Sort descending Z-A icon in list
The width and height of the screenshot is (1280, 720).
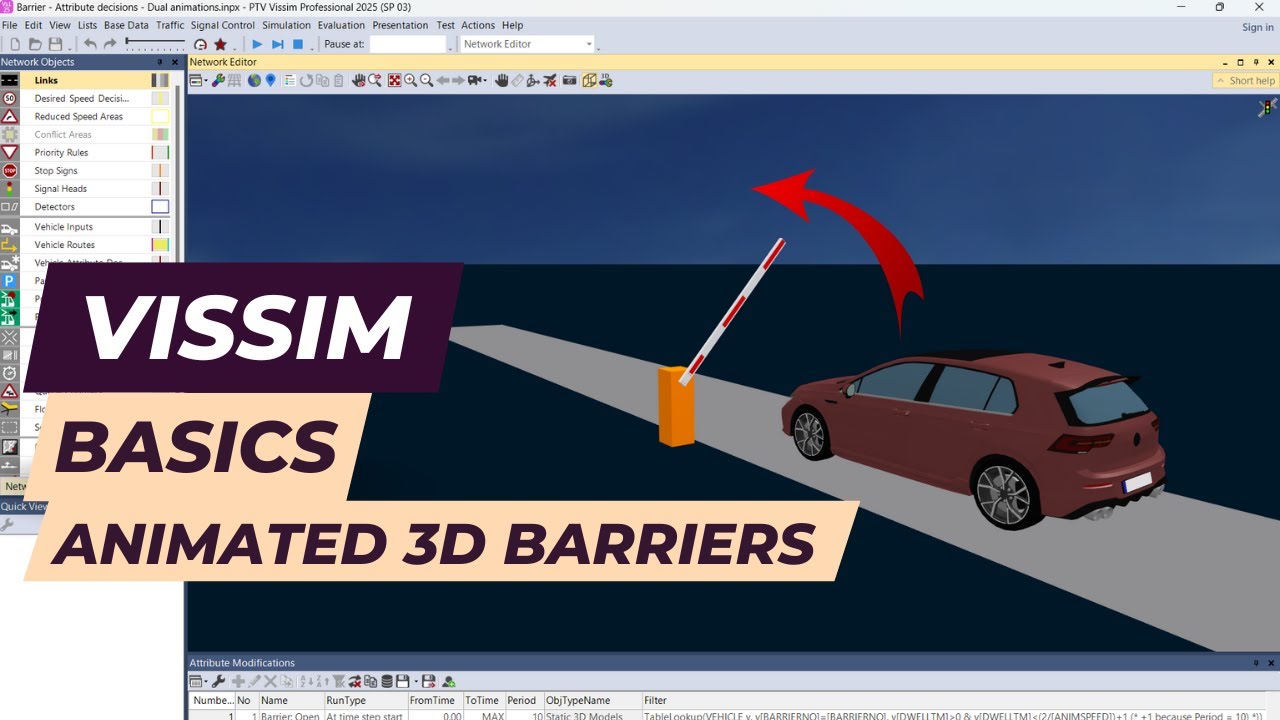click(322, 681)
